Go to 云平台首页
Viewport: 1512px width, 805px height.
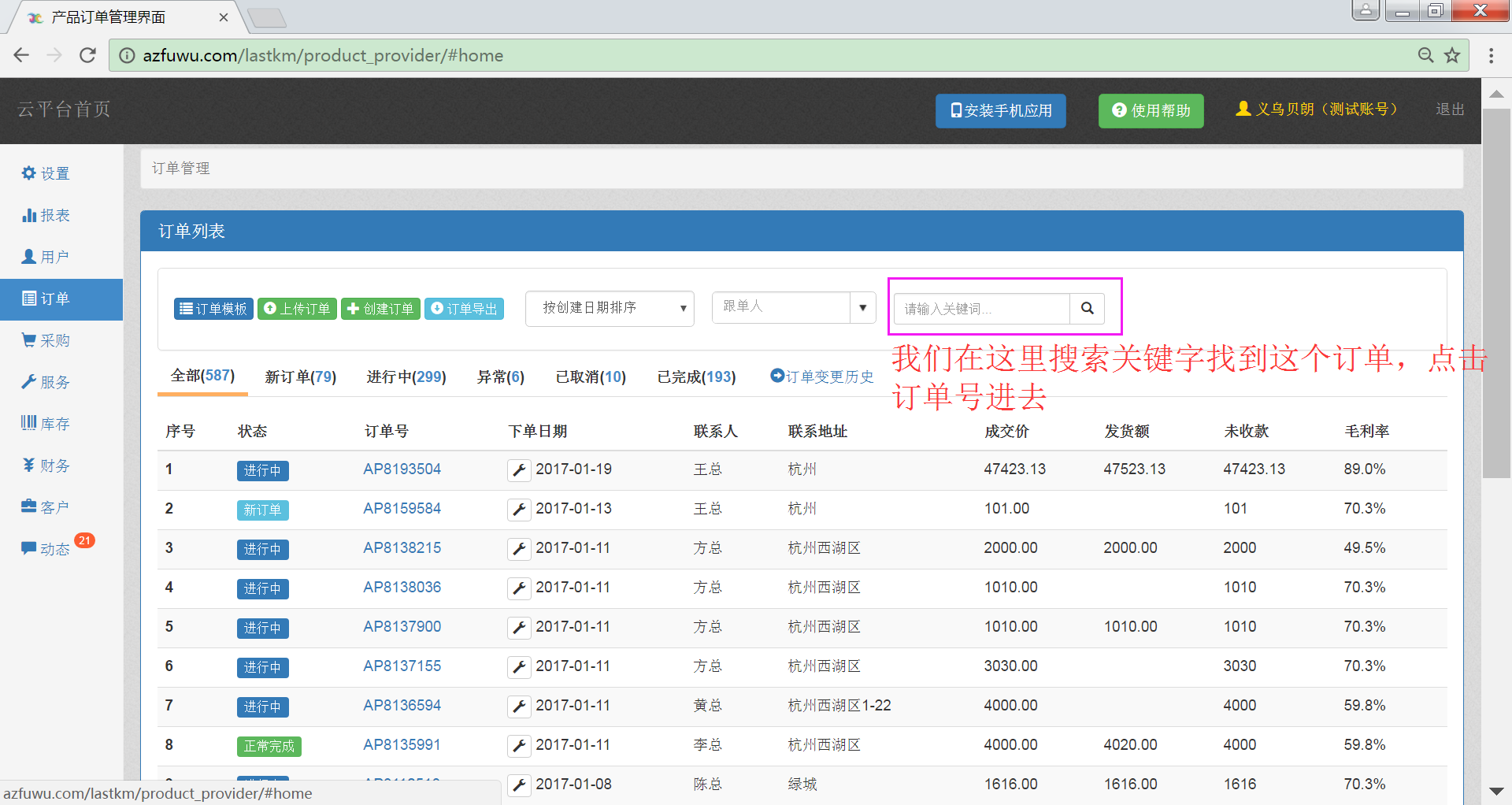pos(64,109)
